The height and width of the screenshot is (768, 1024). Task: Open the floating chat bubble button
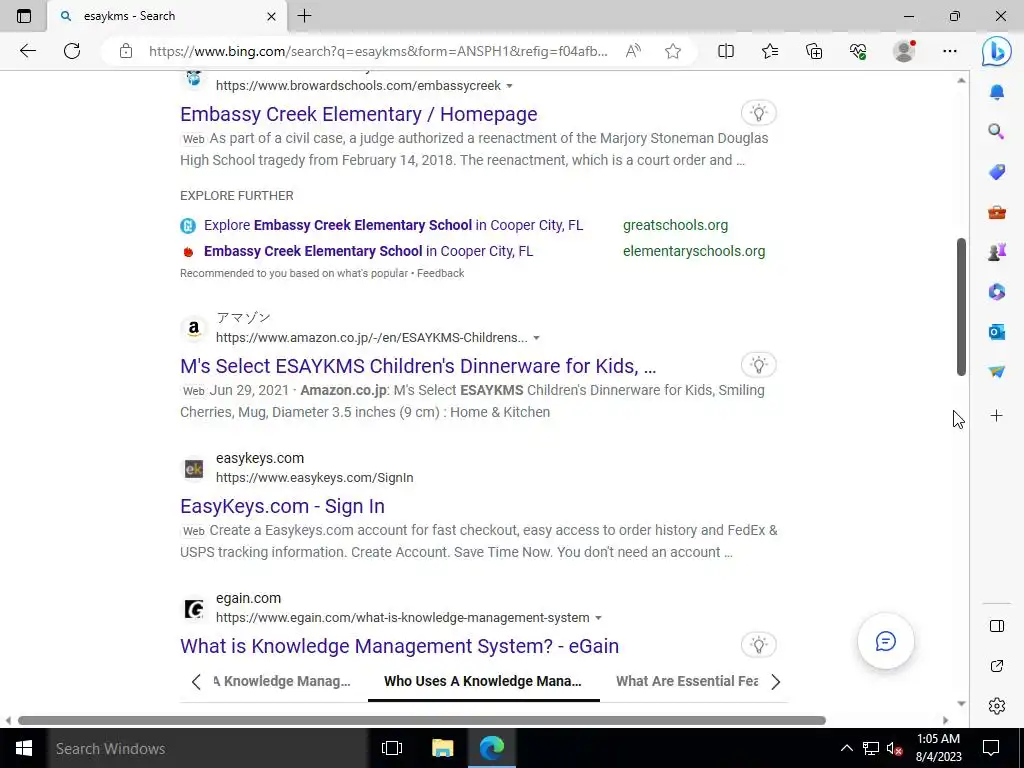[x=886, y=641]
